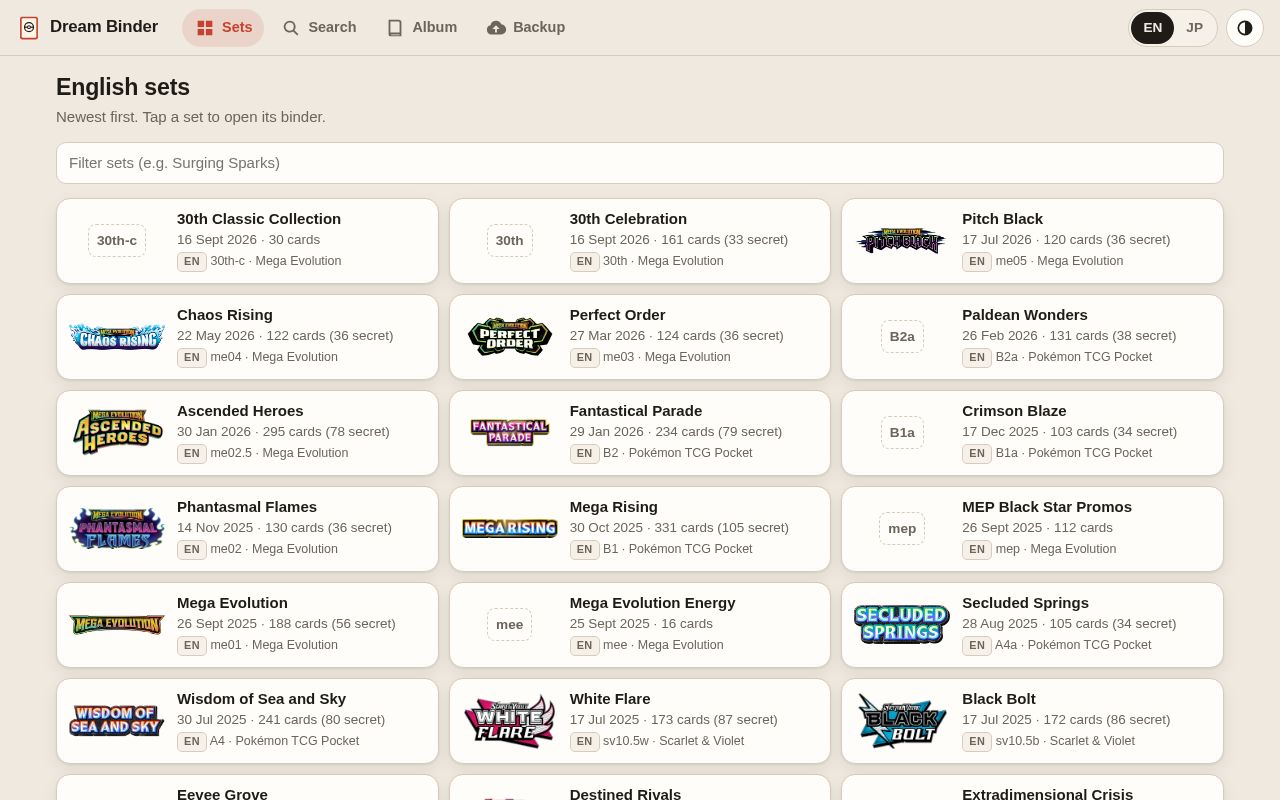Open the Phantasmal Flames set logo
1280x800 pixels.
[x=117, y=529]
